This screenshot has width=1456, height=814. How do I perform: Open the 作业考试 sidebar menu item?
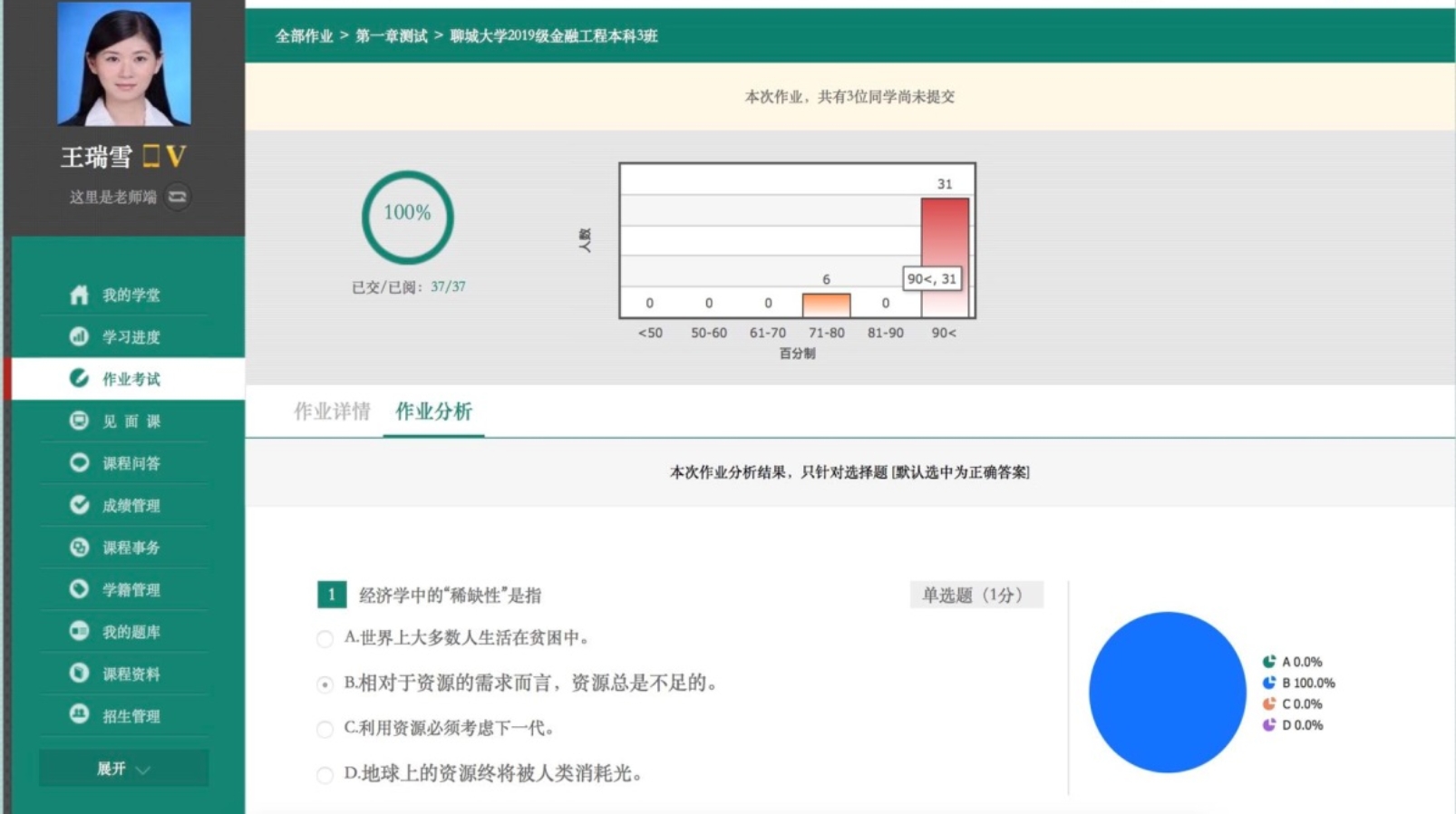[x=131, y=379]
